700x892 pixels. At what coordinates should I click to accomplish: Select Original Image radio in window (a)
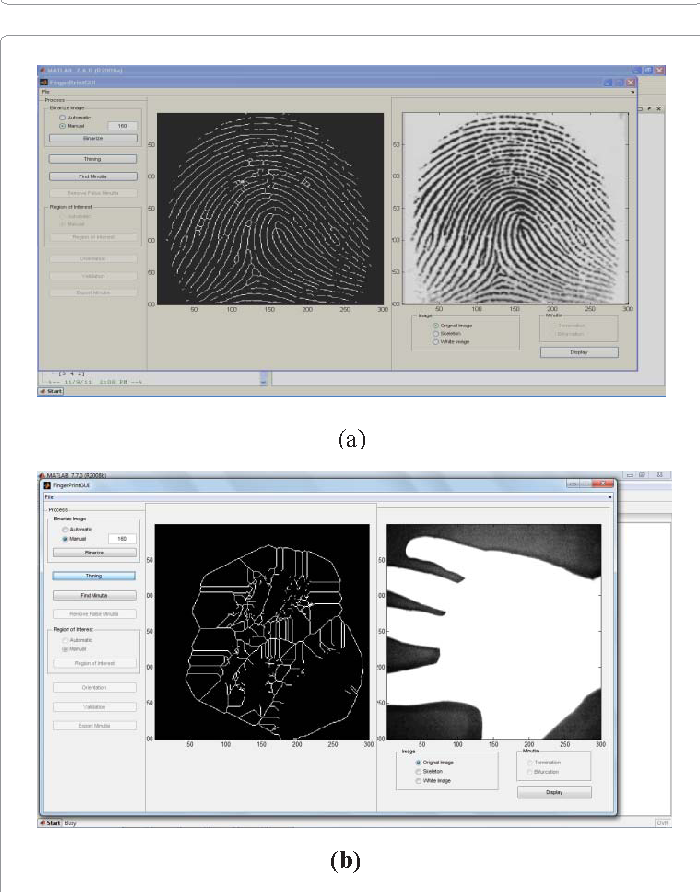436,325
